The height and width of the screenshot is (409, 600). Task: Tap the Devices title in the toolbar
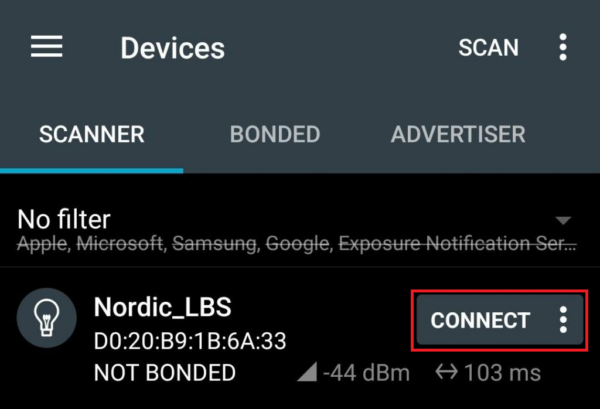tap(173, 48)
